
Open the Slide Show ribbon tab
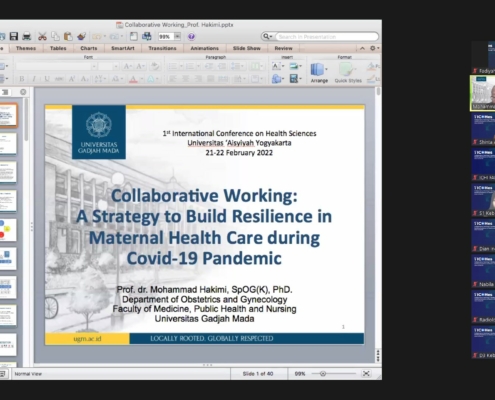[x=247, y=48]
